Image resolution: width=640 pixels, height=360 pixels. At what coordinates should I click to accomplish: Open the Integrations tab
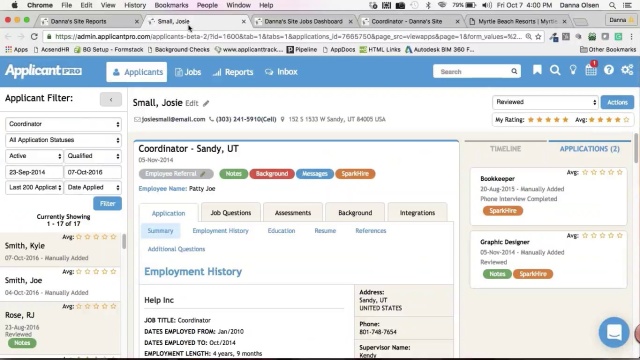point(417,213)
